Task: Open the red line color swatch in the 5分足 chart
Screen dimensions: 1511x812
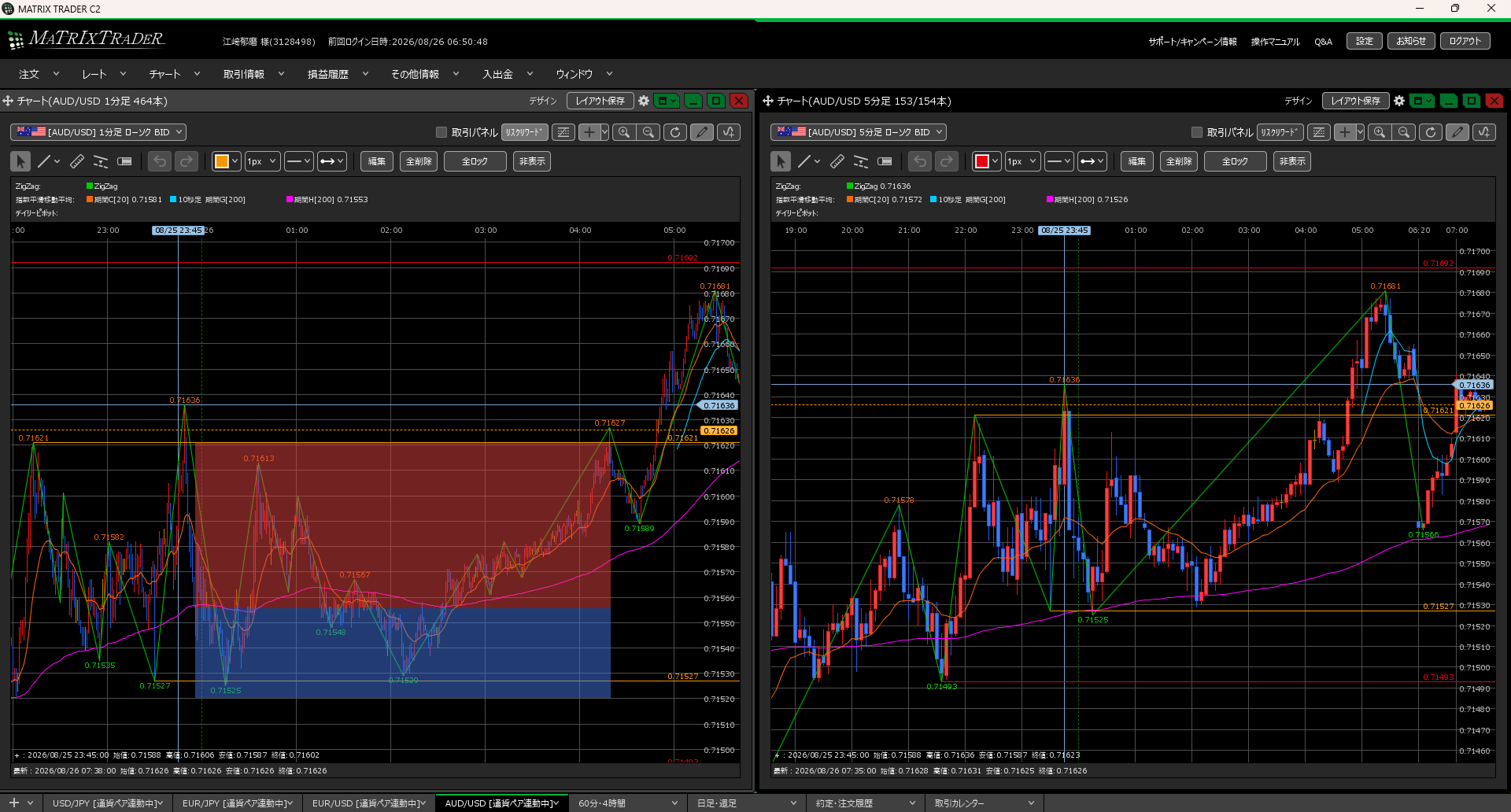Action: click(986, 161)
